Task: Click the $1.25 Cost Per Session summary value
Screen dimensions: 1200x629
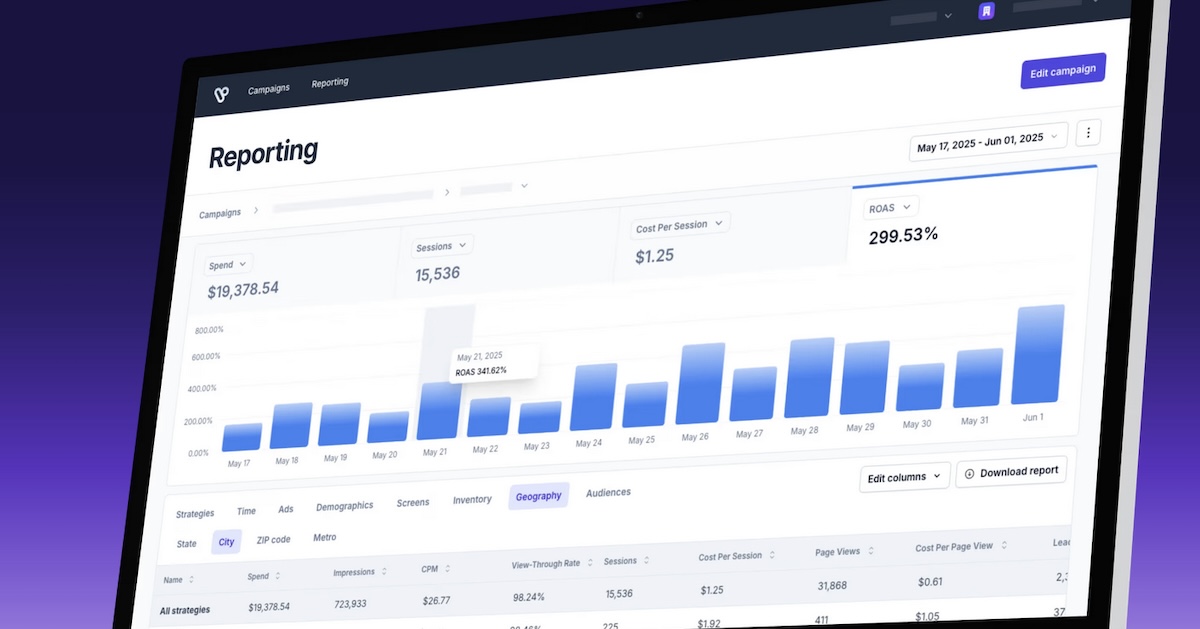Action: pos(655,256)
